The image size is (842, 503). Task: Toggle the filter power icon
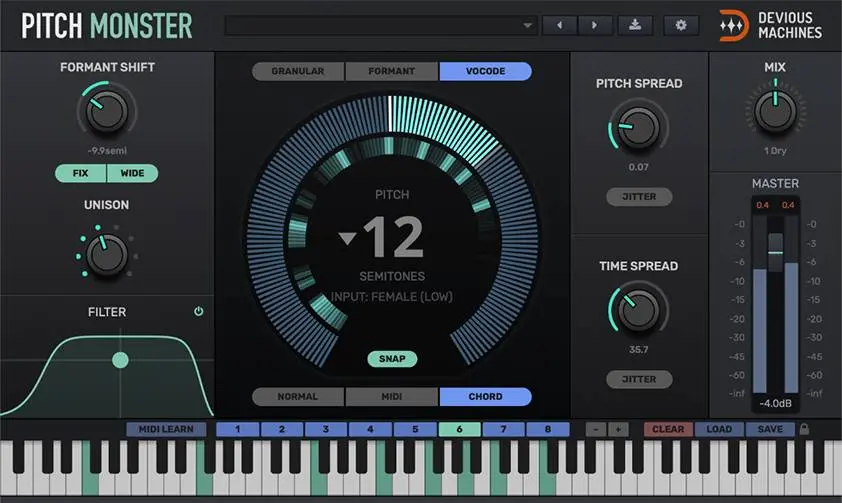pos(199,311)
